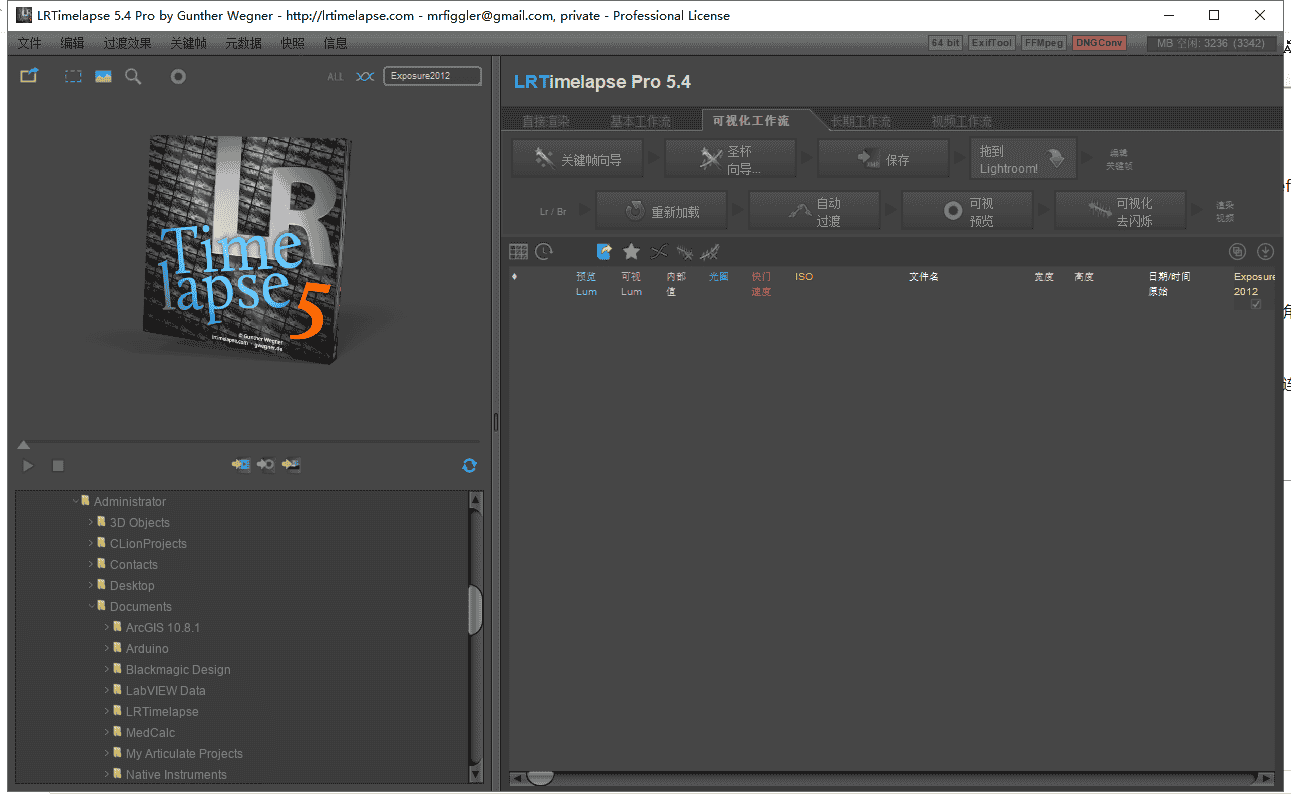
Task: Open the 信息 menu
Action: (x=335, y=43)
